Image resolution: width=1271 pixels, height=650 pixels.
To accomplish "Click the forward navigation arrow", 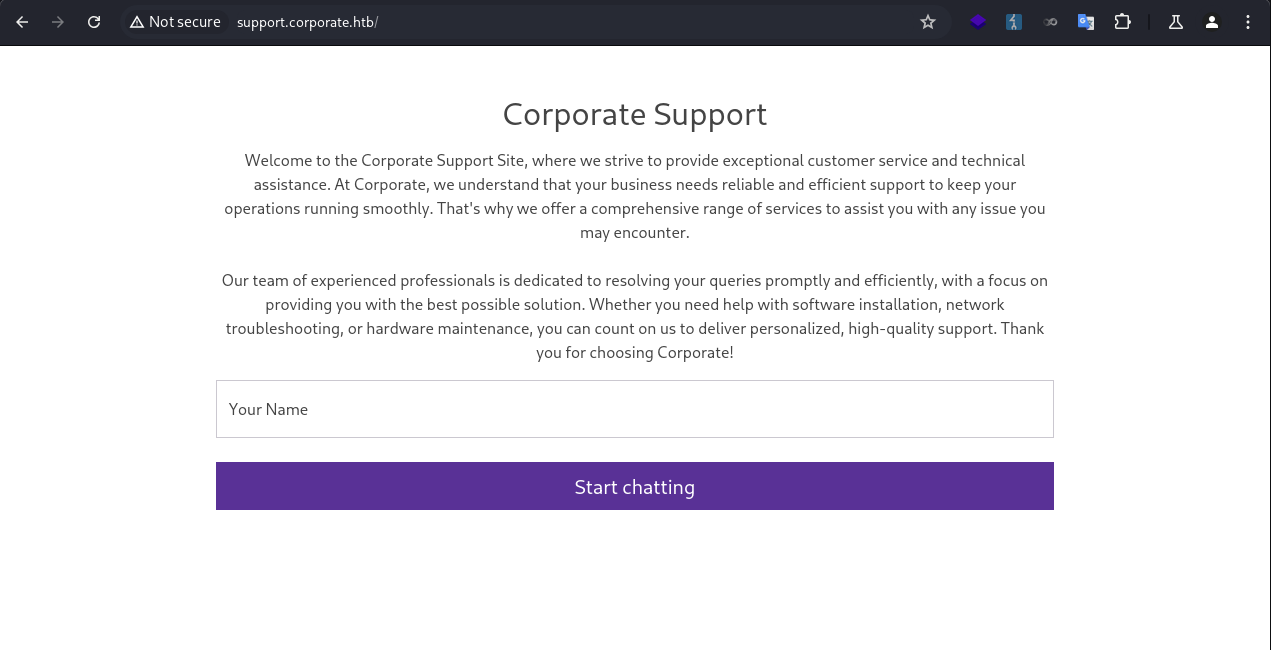I will (x=58, y=22).
